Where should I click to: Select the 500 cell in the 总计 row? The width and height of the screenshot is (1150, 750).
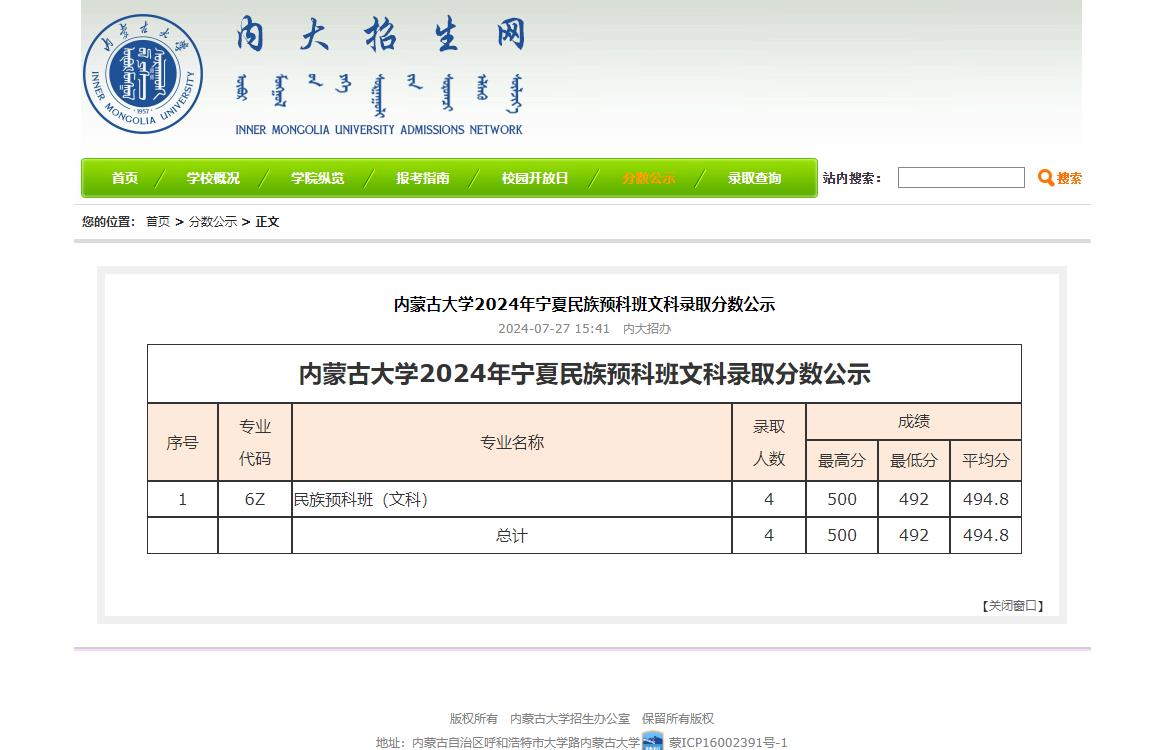pos(842,535)
